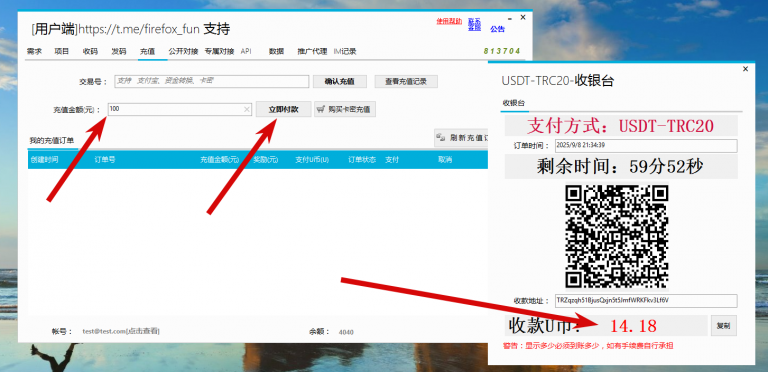This screenshot has width=768, height=372.
Task: Select the 充值 tab
Action: pyautogui.click(x=147, y=51)
